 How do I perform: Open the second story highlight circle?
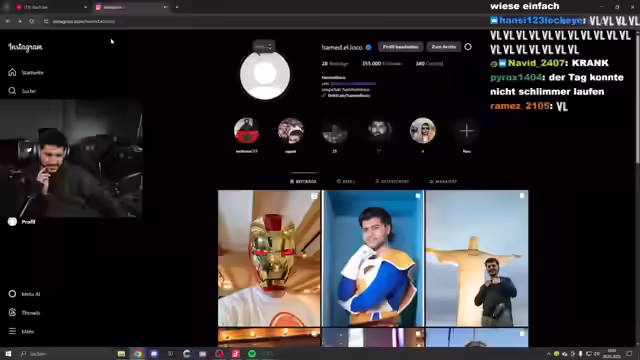[291, 131]
